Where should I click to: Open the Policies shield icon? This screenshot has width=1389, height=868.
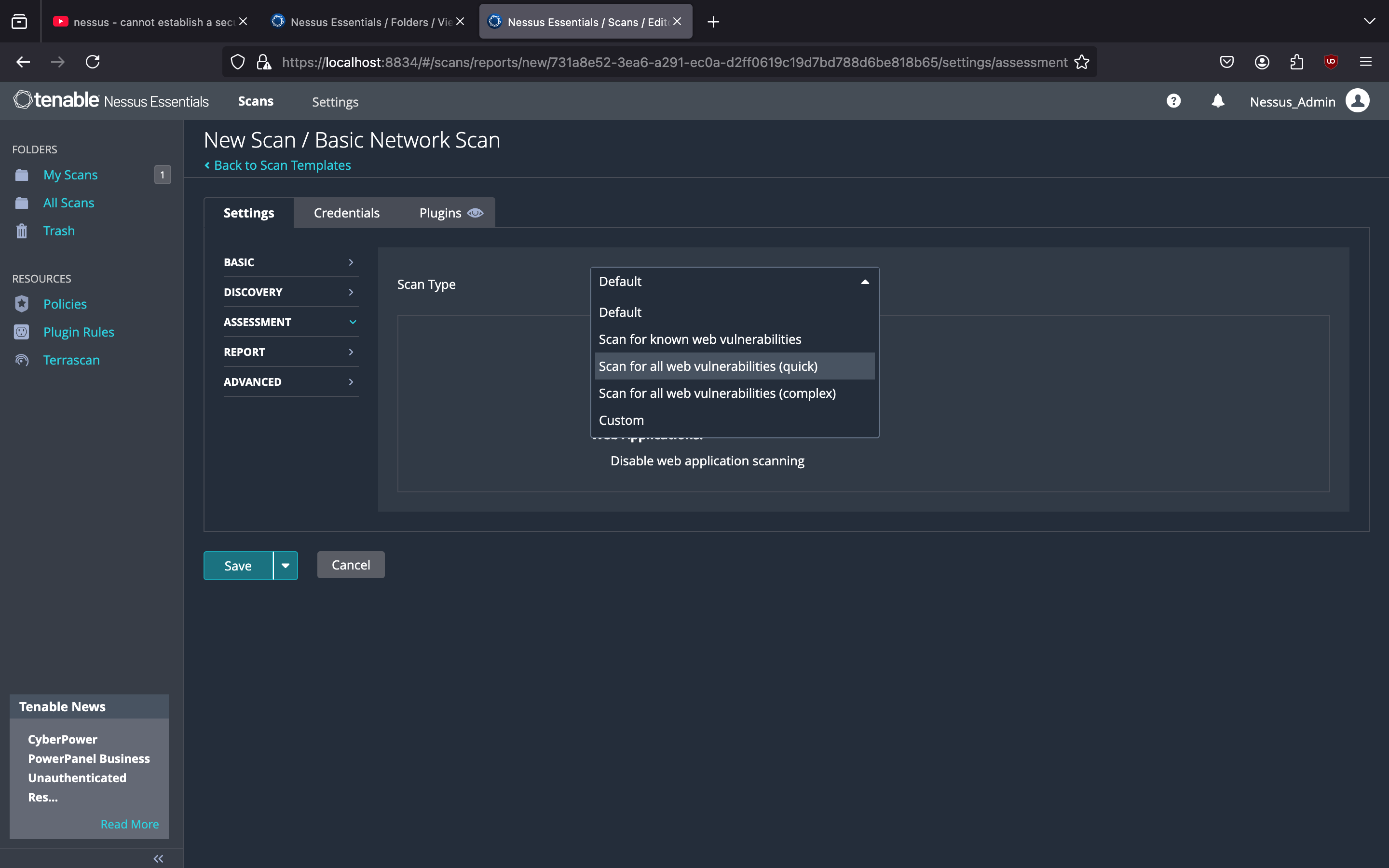click(x=22, y=304)
